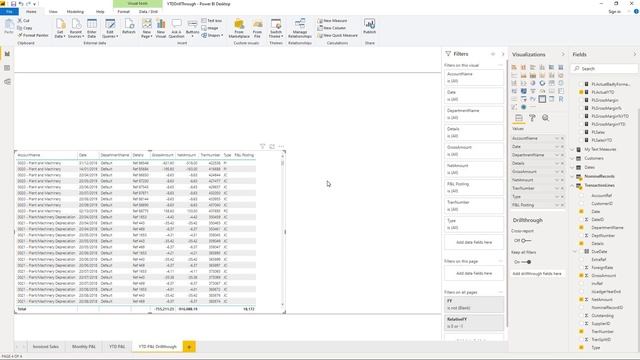The image size is (640, 360).
Task: Click the visual header filter icon
Action: click(x=262, y=146)
